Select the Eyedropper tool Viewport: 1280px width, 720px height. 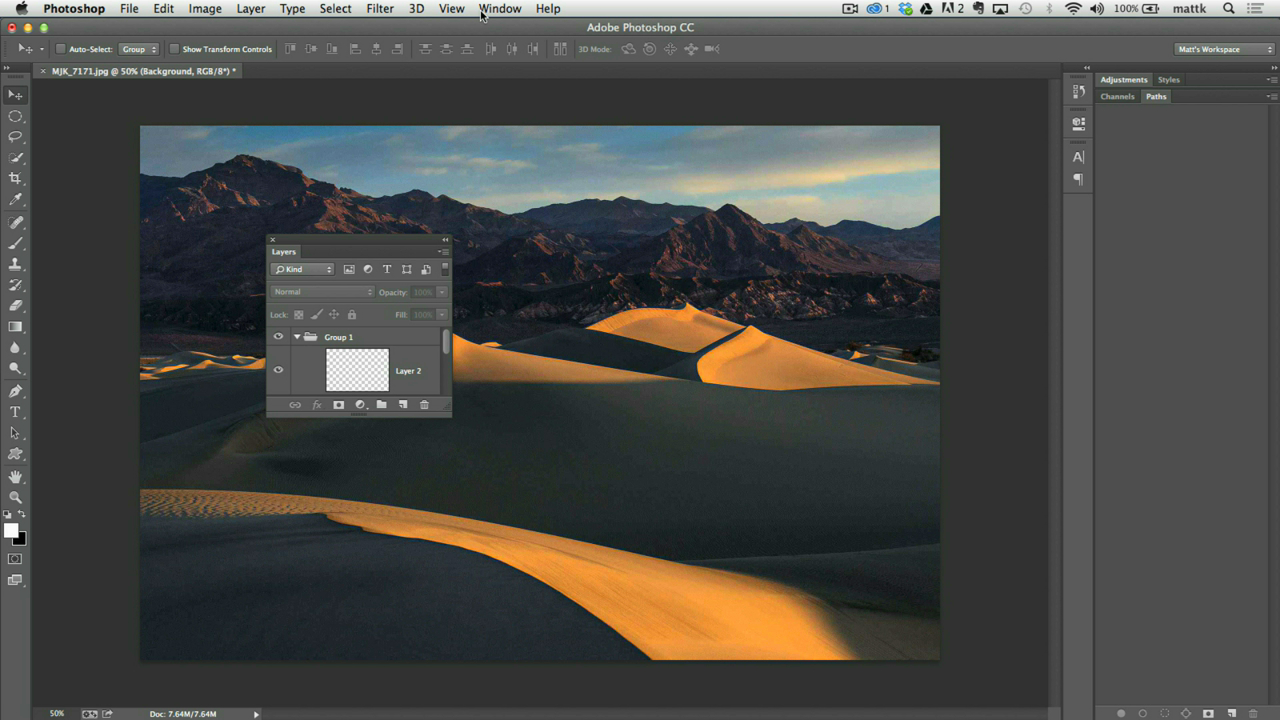15,200
